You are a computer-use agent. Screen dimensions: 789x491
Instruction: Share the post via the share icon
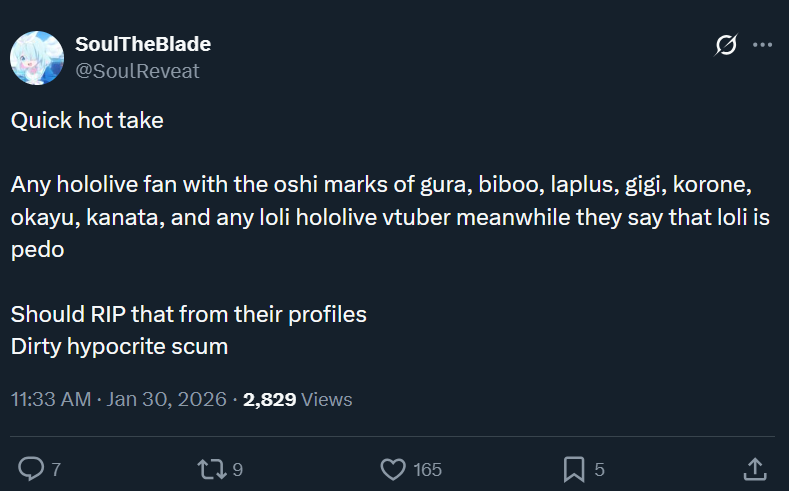(755, 468)
